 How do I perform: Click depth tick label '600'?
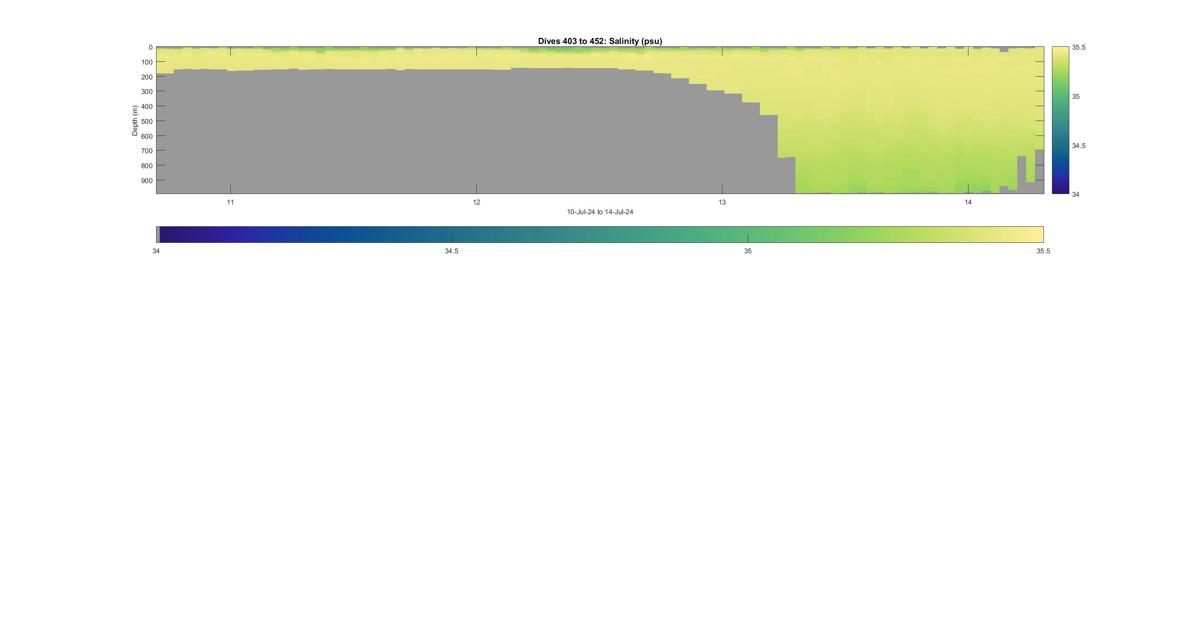coord(146,136)
